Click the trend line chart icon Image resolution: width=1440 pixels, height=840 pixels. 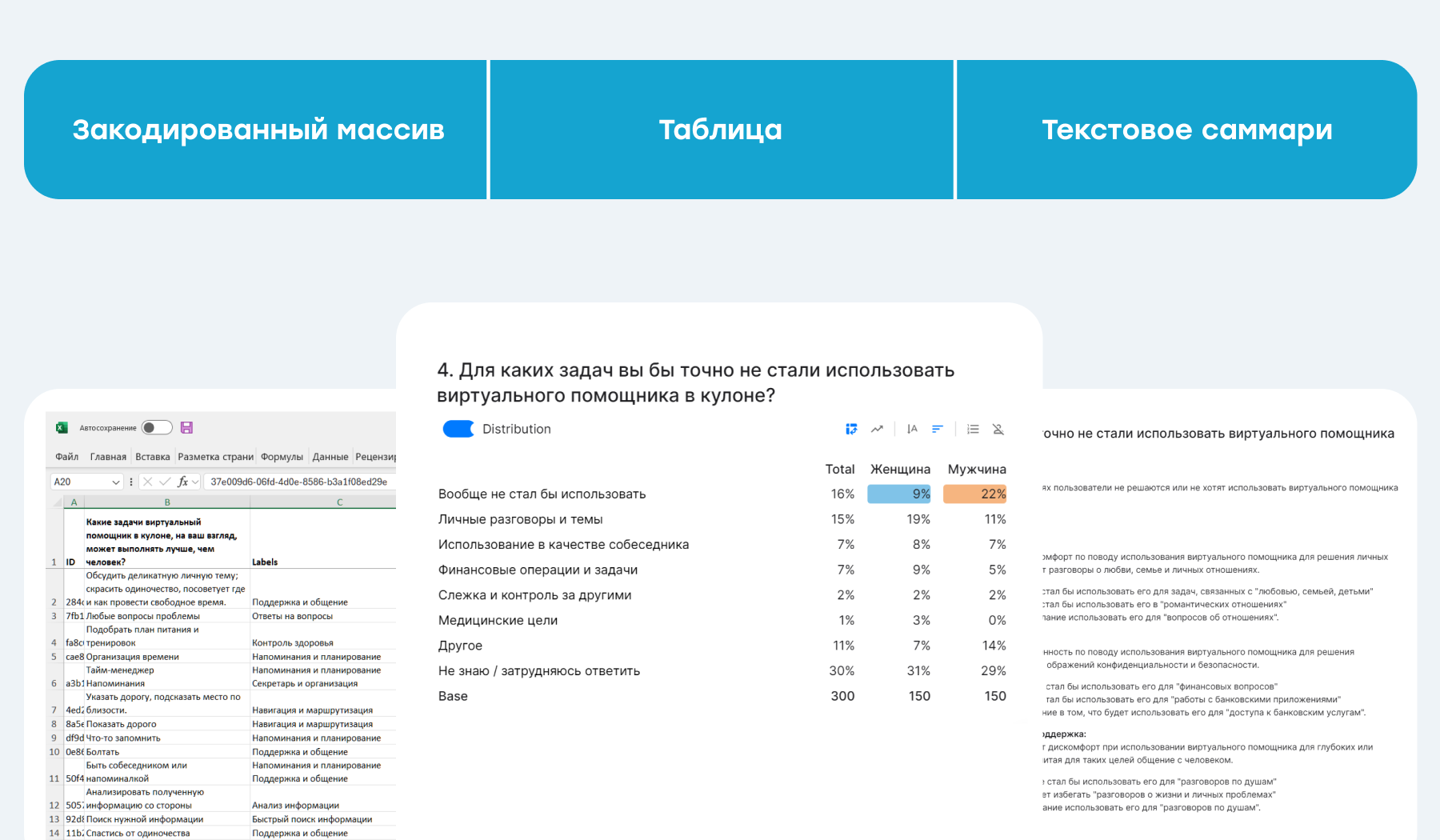coord(877,430)
